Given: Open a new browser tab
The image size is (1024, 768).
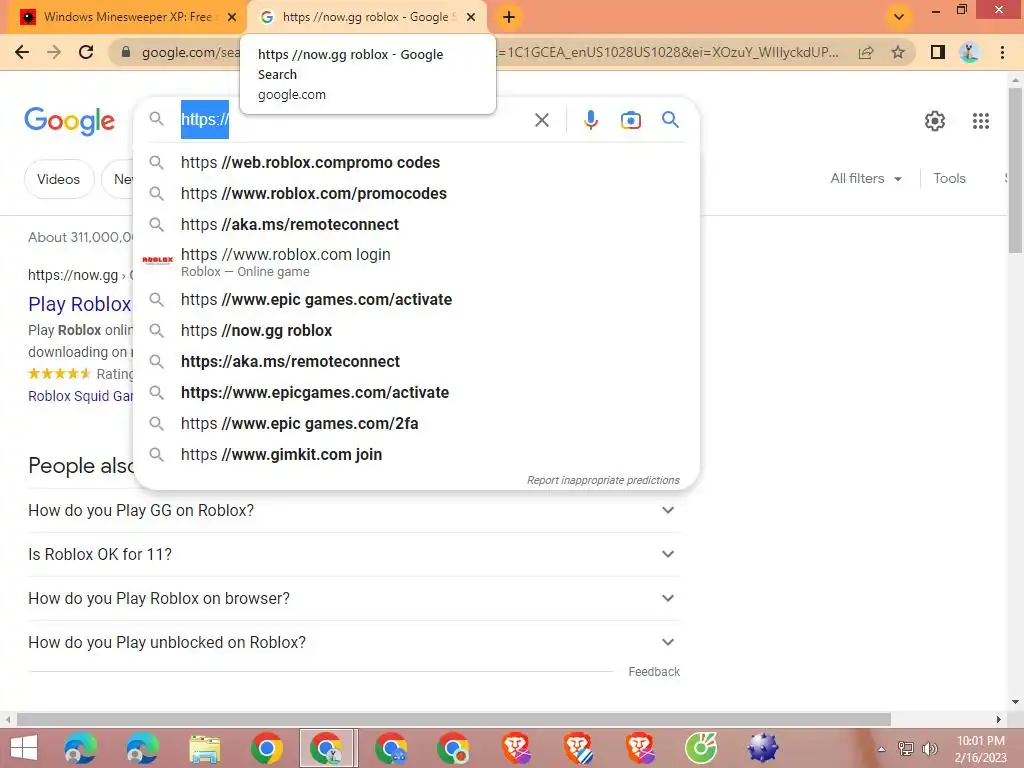Looking at the screenshot, I should 509,17.
